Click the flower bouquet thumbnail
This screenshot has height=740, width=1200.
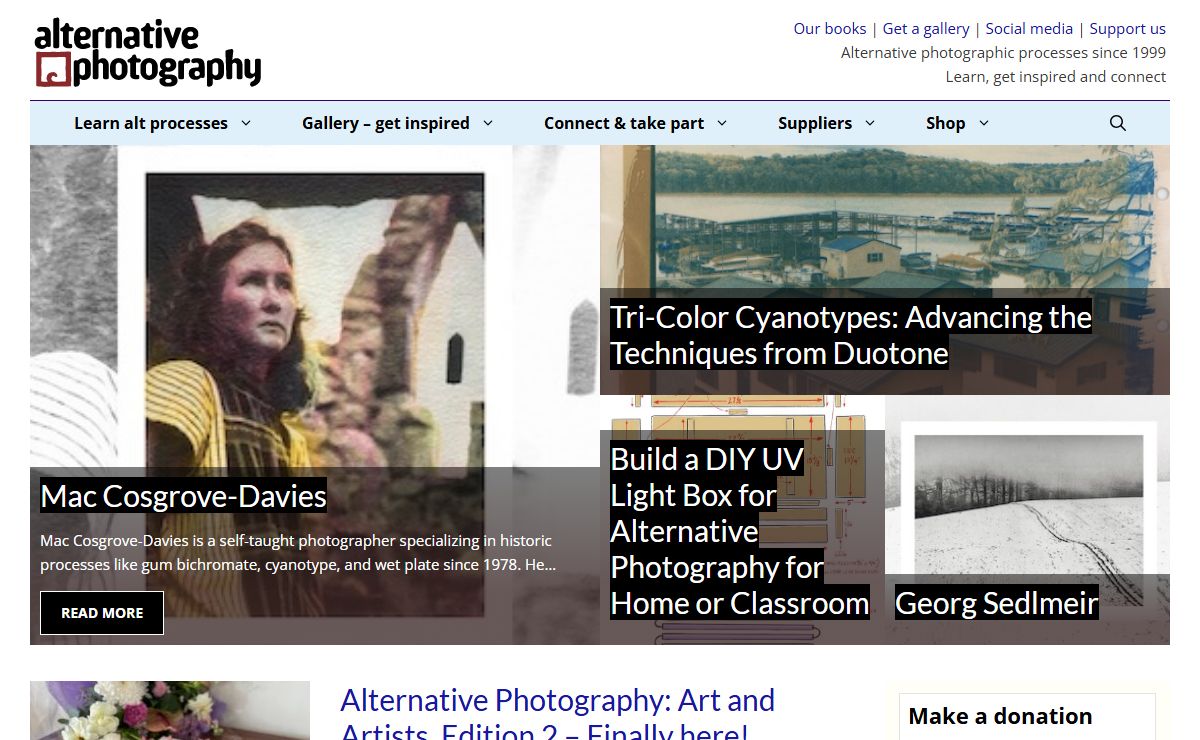[170, 711]
